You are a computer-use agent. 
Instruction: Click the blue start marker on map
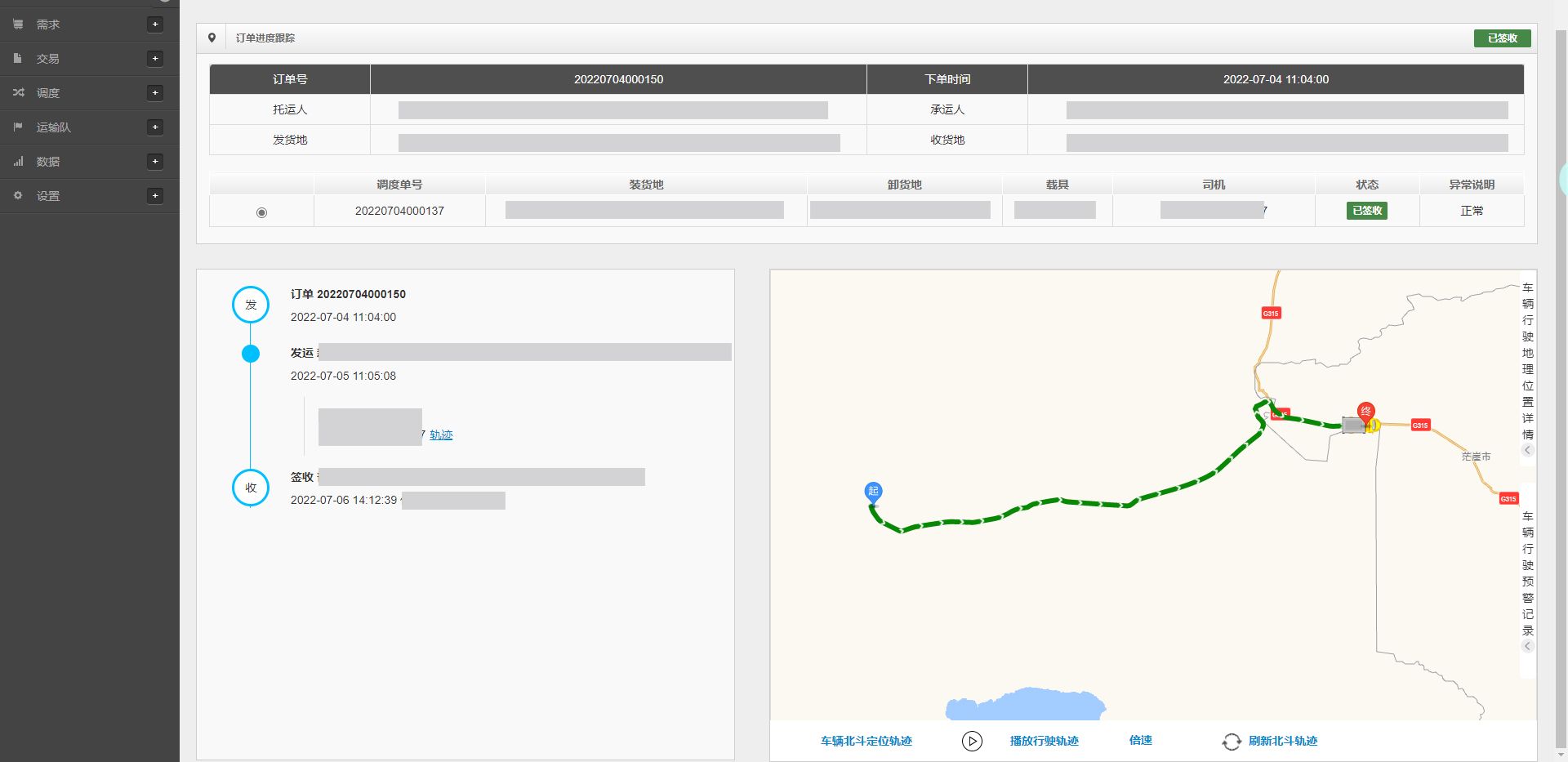(x=873, y=491)
